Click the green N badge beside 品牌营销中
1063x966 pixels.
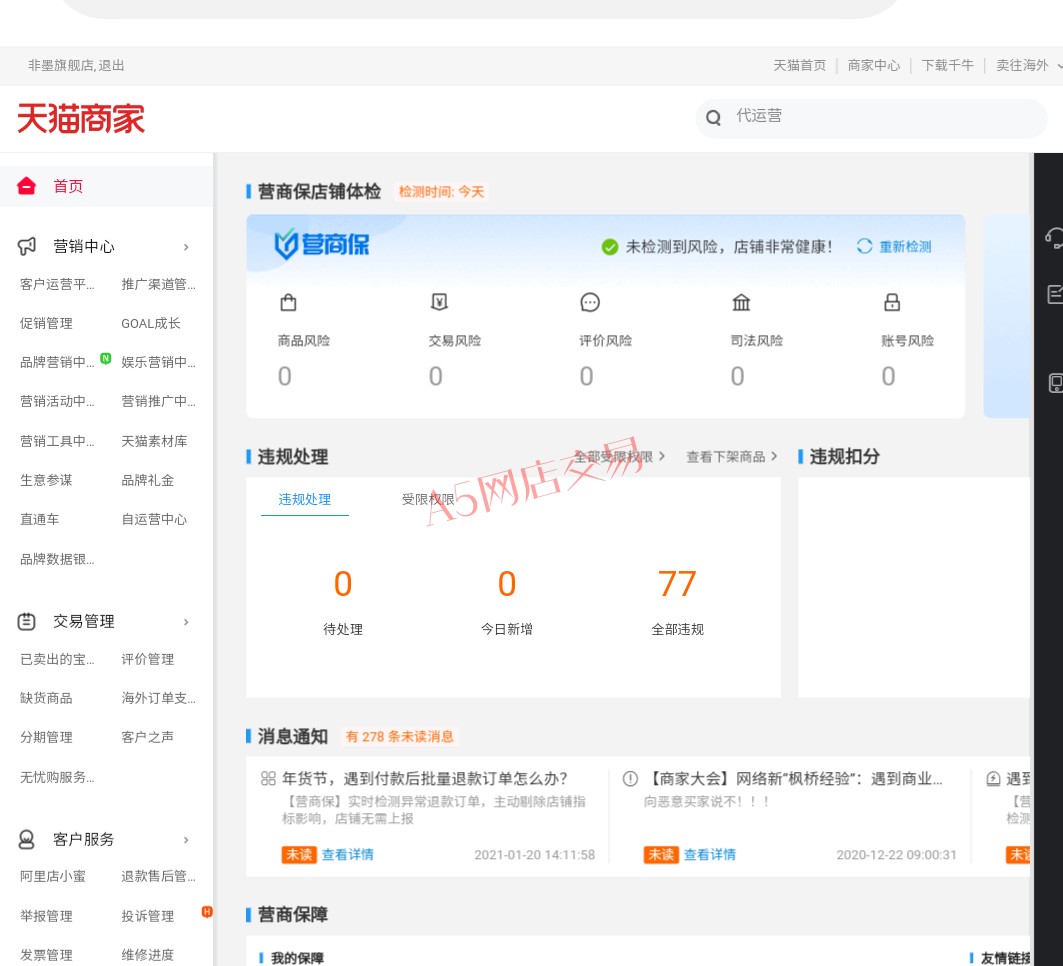pyautogui.click(x=106, y=358)
